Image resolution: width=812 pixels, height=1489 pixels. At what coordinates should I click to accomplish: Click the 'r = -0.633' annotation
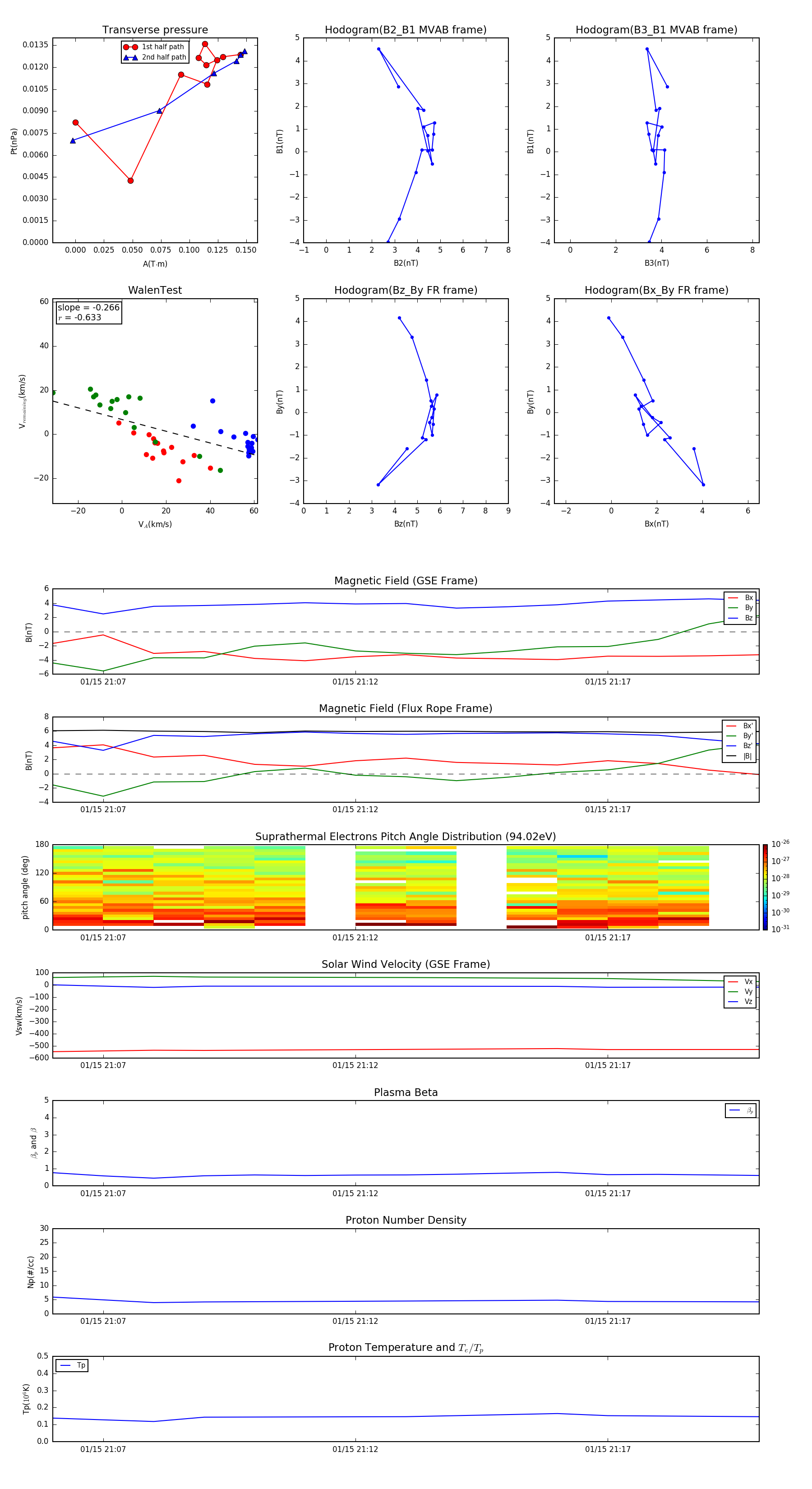(80, 318)
